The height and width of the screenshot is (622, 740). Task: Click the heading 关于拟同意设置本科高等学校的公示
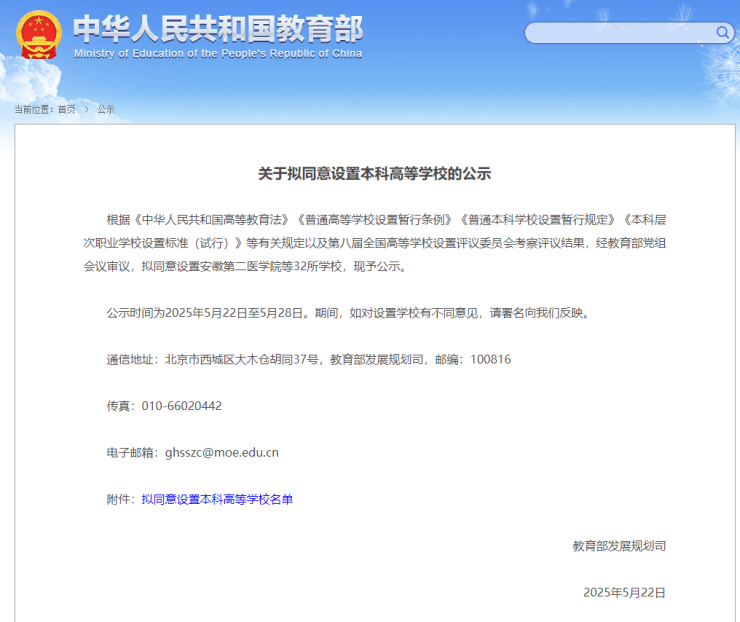pos(374,174)
